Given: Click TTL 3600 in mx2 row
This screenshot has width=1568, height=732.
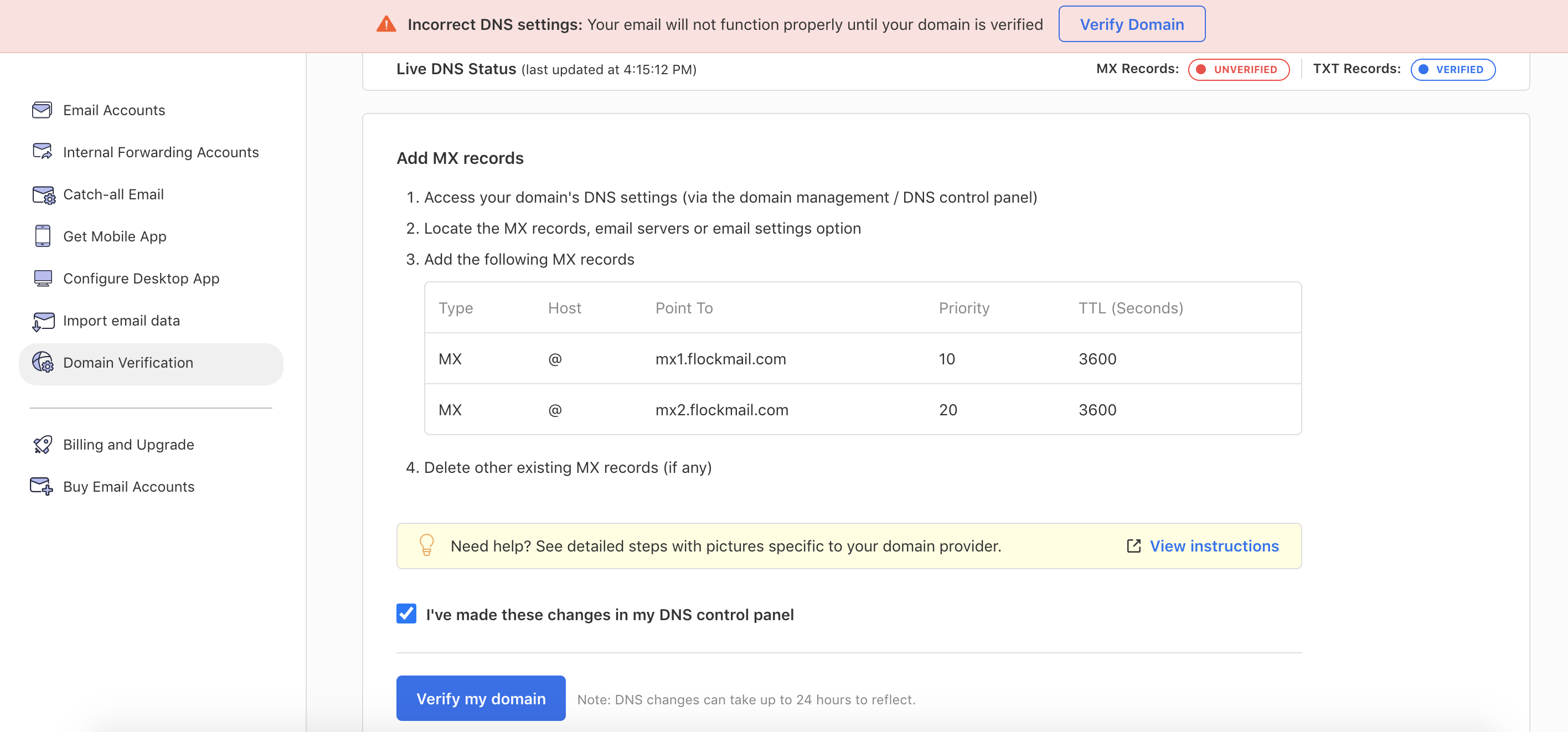Looking at the screenshot, I should pos(1097,410).
